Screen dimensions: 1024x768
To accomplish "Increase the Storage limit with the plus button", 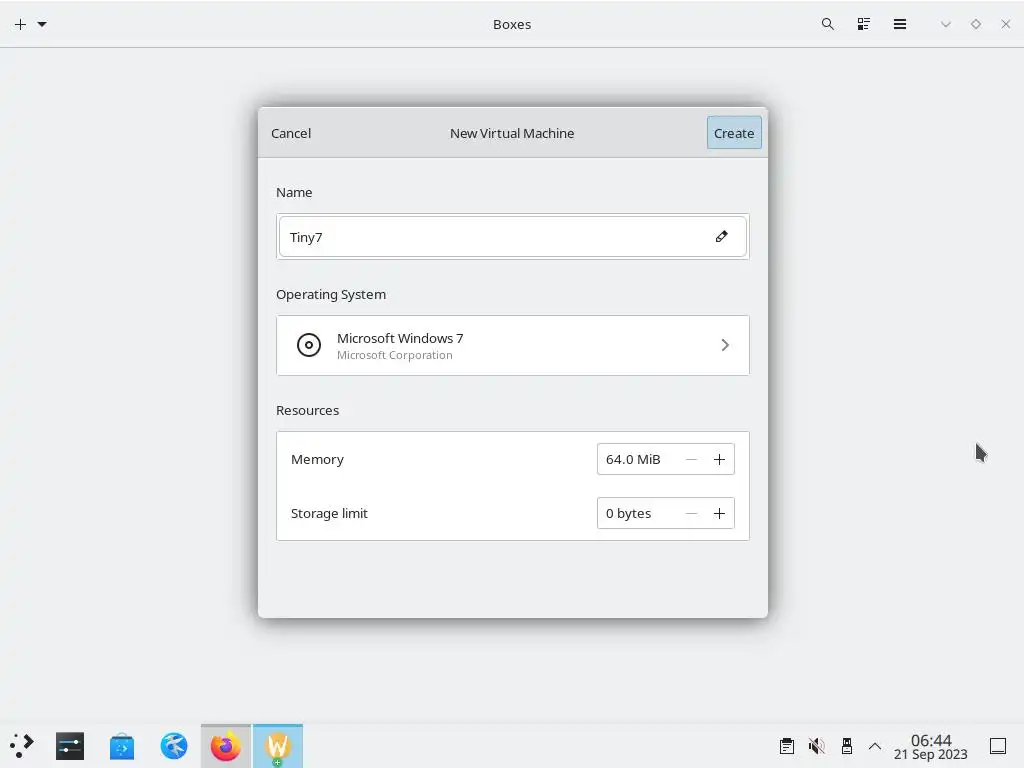I will (x=719, y=514).
